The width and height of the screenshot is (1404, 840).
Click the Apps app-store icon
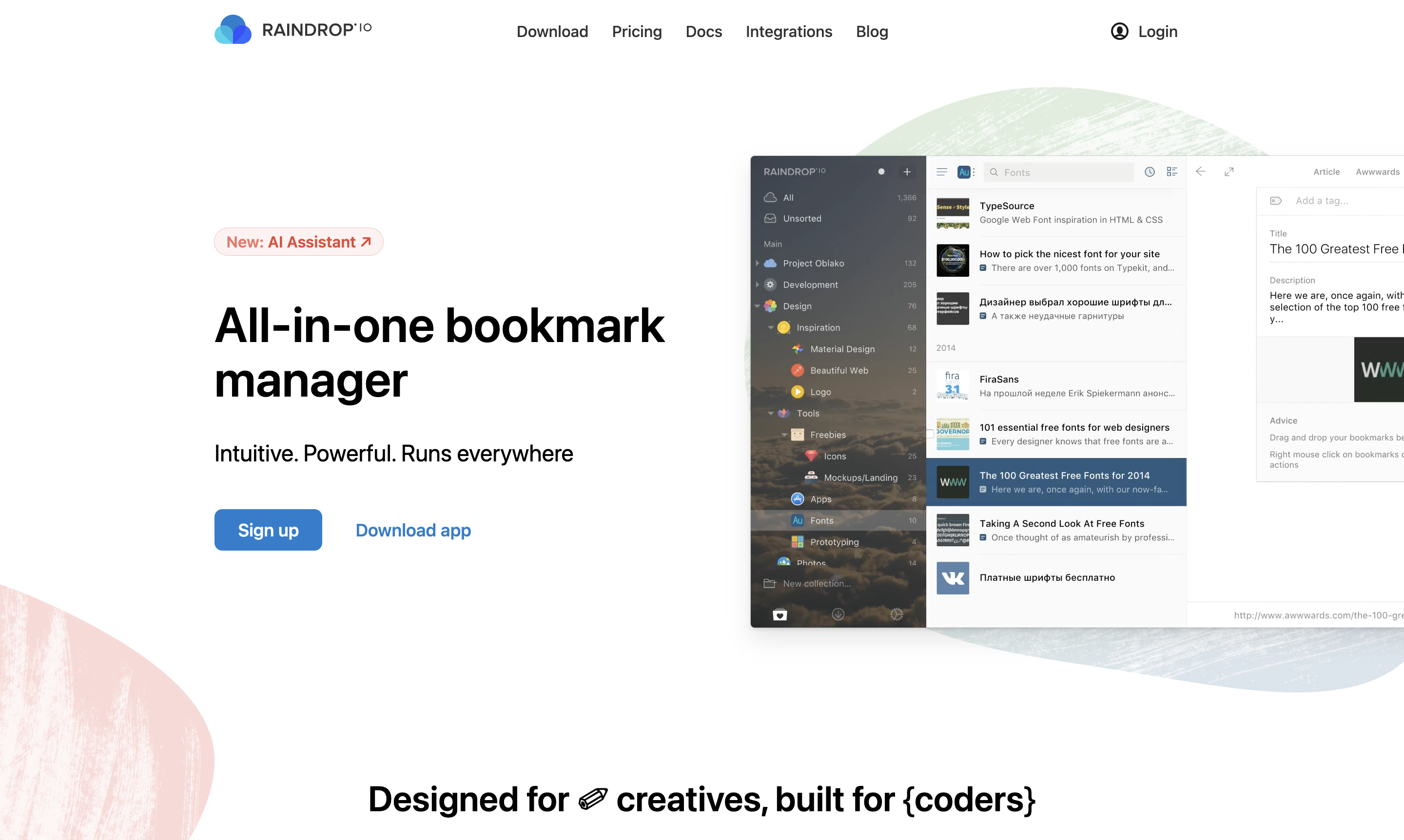pyautogui.click(x=798, y=498)
